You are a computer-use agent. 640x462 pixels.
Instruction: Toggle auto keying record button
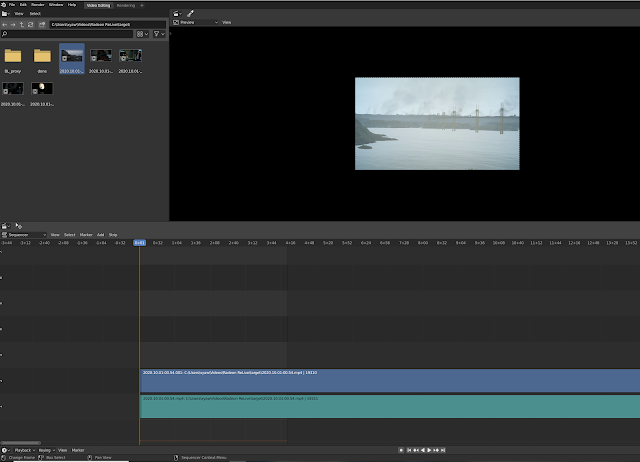point(401,450)
